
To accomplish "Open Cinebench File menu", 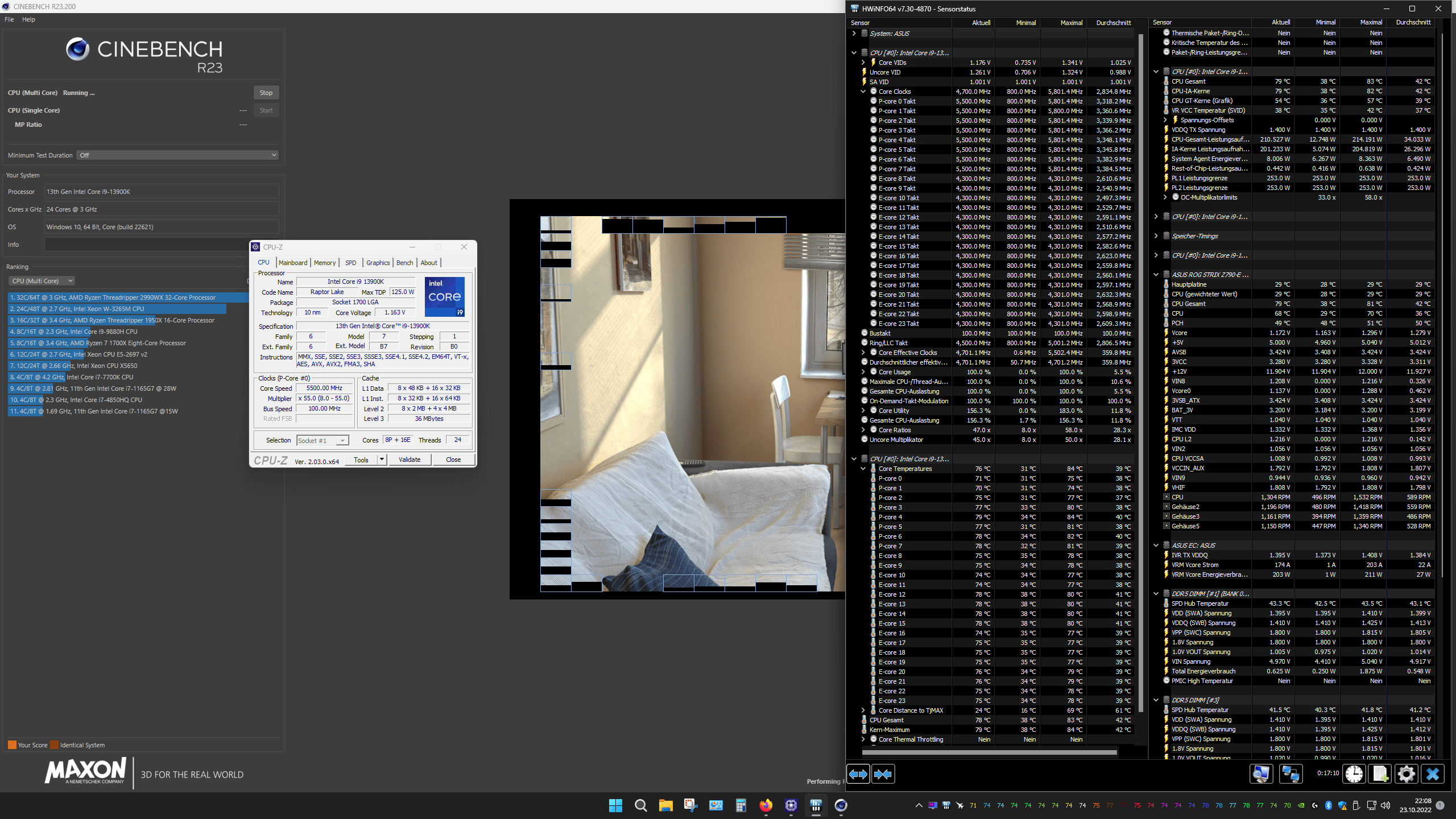I will [9, 19].
